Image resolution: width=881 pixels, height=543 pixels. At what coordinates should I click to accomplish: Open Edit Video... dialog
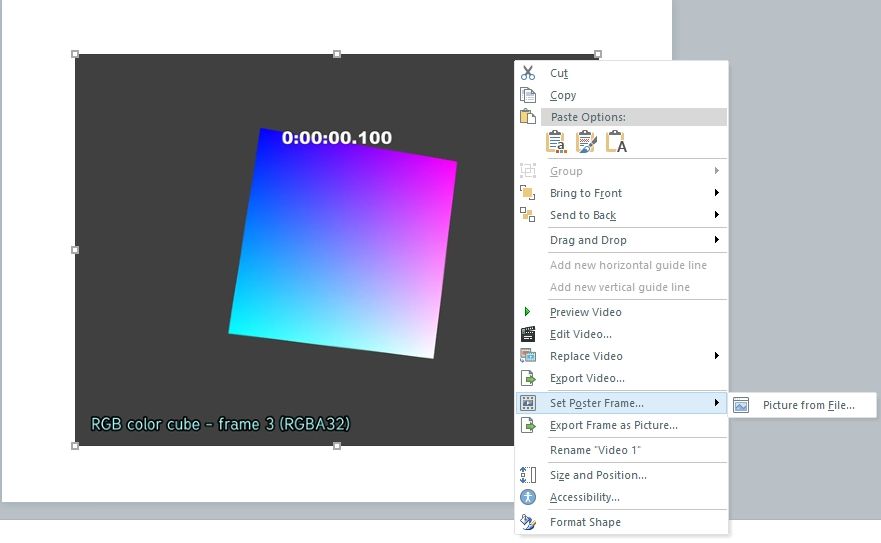click(x=621, y=334)
